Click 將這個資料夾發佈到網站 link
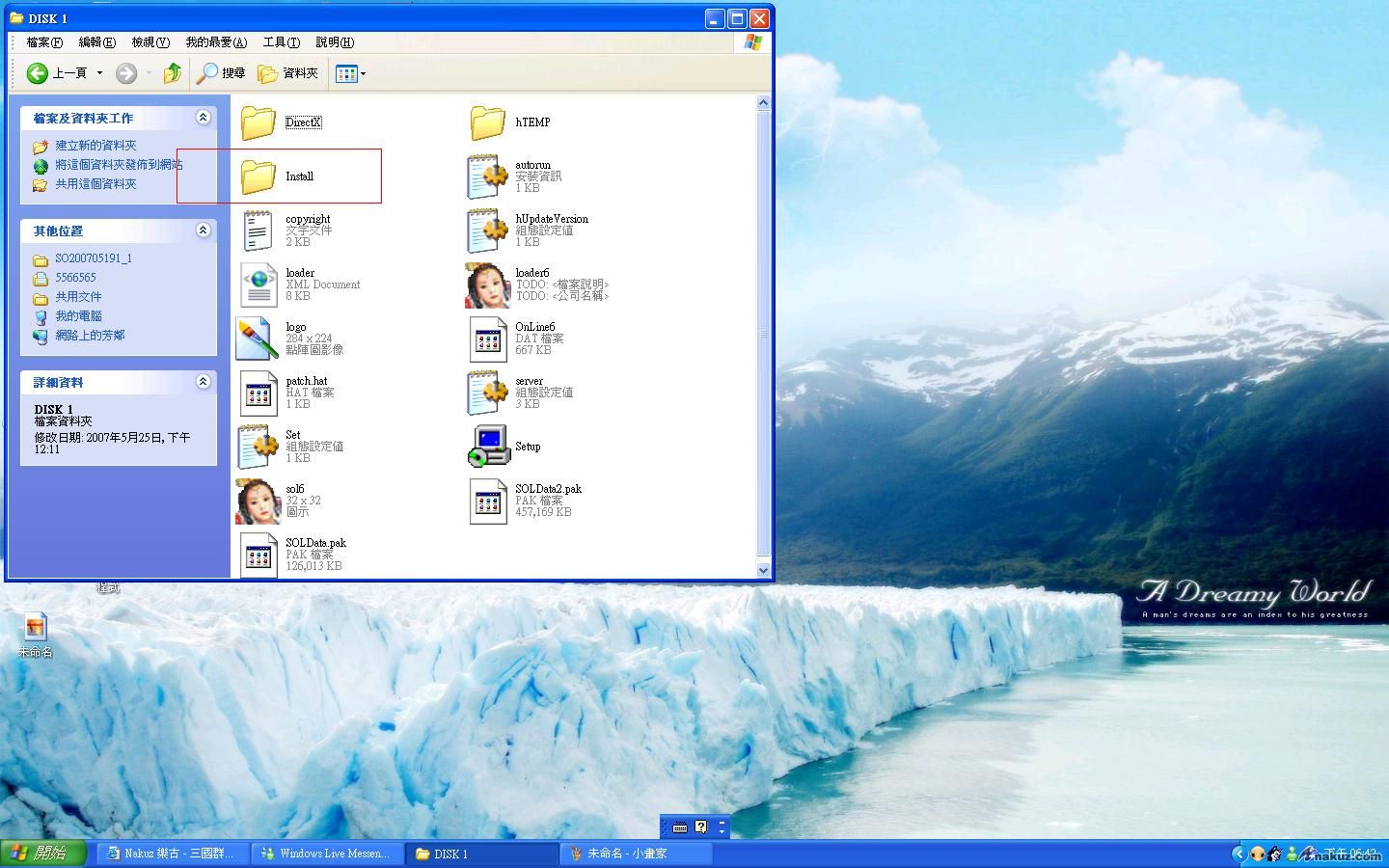Viewport: 1389px width, 868px height. [119, 165]
